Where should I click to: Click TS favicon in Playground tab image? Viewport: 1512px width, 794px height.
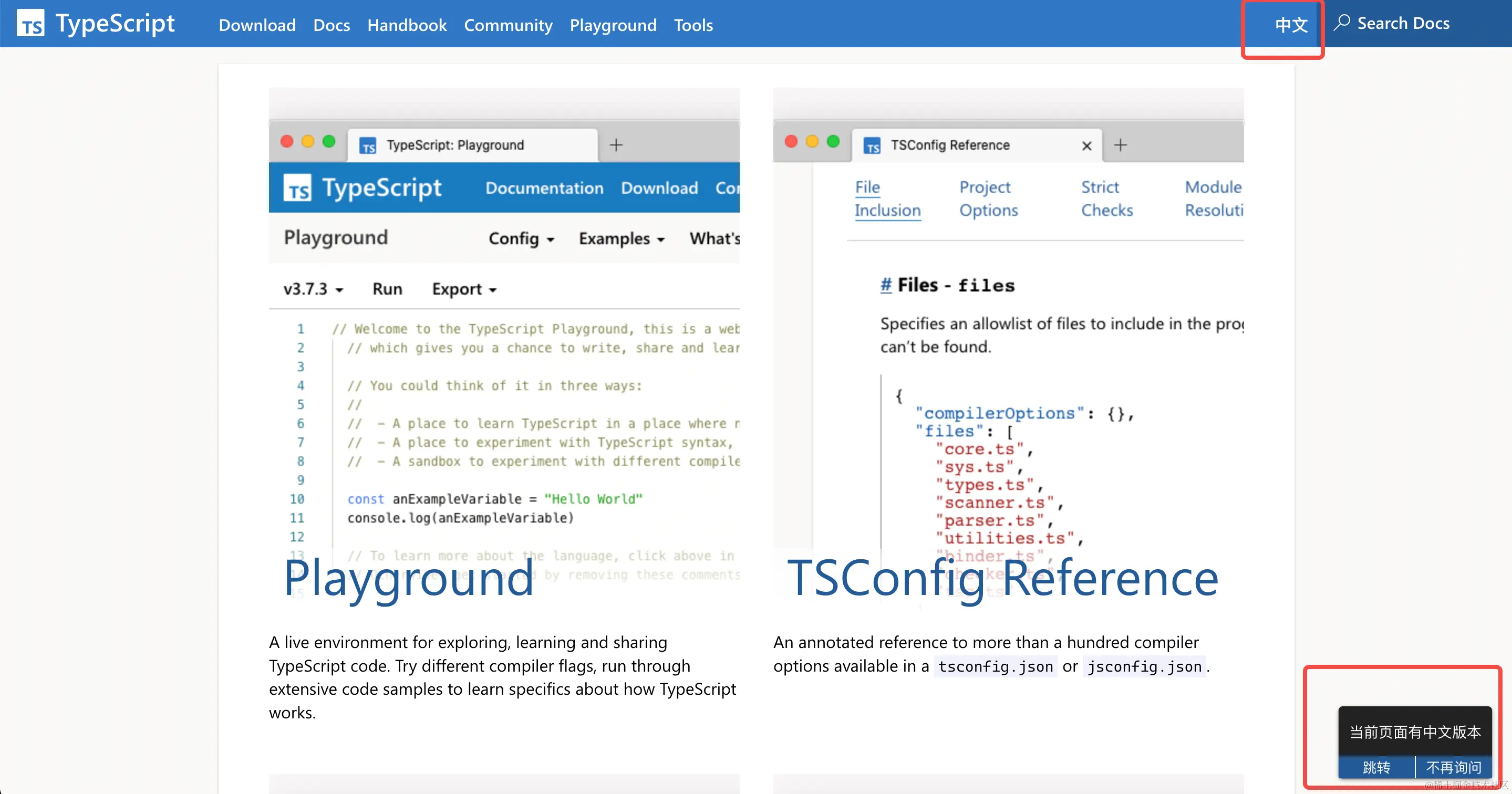click(368, 145)
